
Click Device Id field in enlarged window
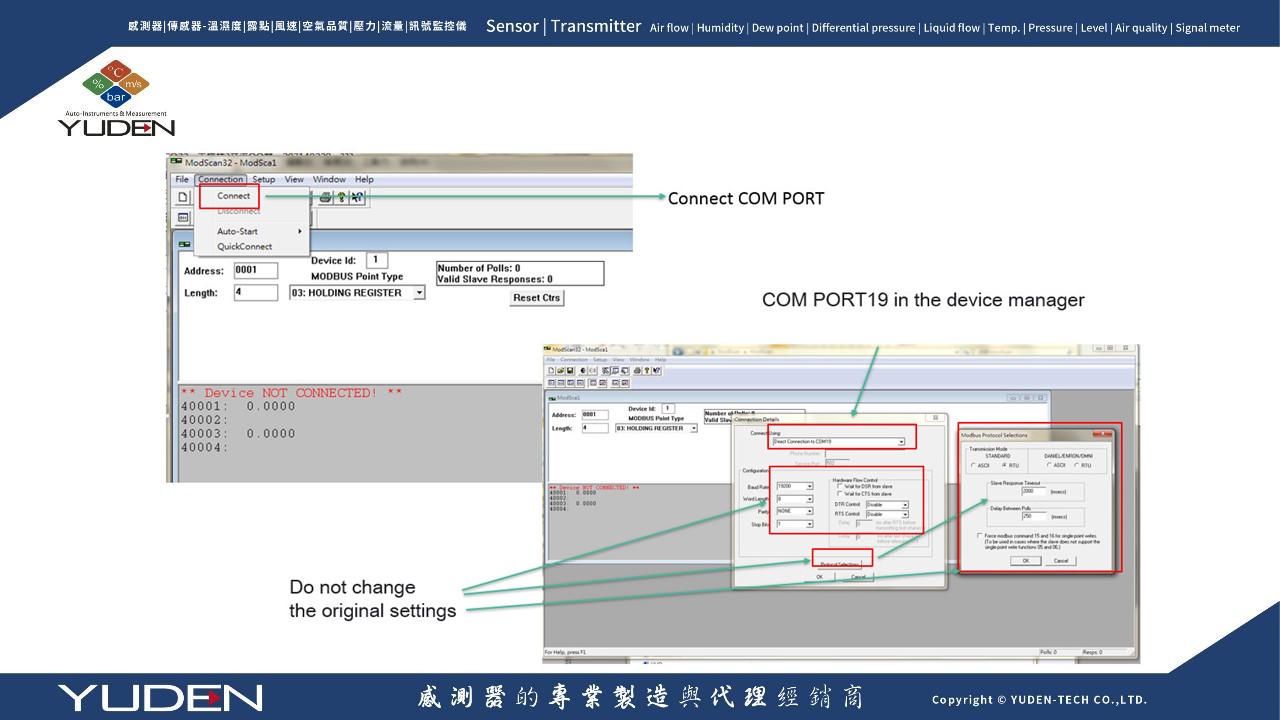[x=377, y=259]
